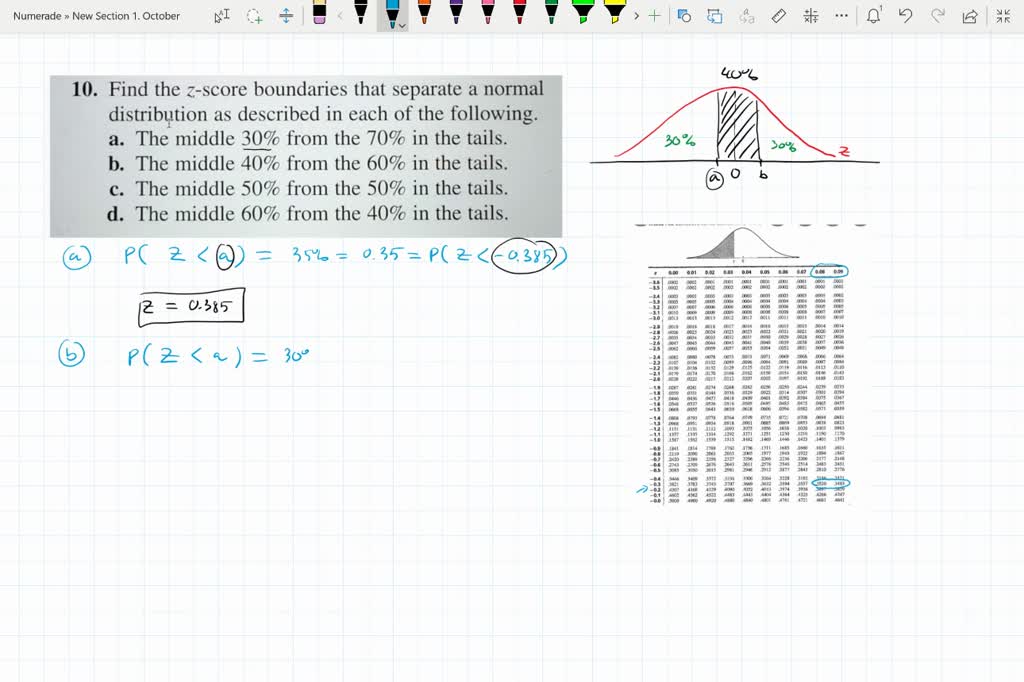Choose the Insert Space tool
Screen dimensions: 1024x682
click(286, 16)
